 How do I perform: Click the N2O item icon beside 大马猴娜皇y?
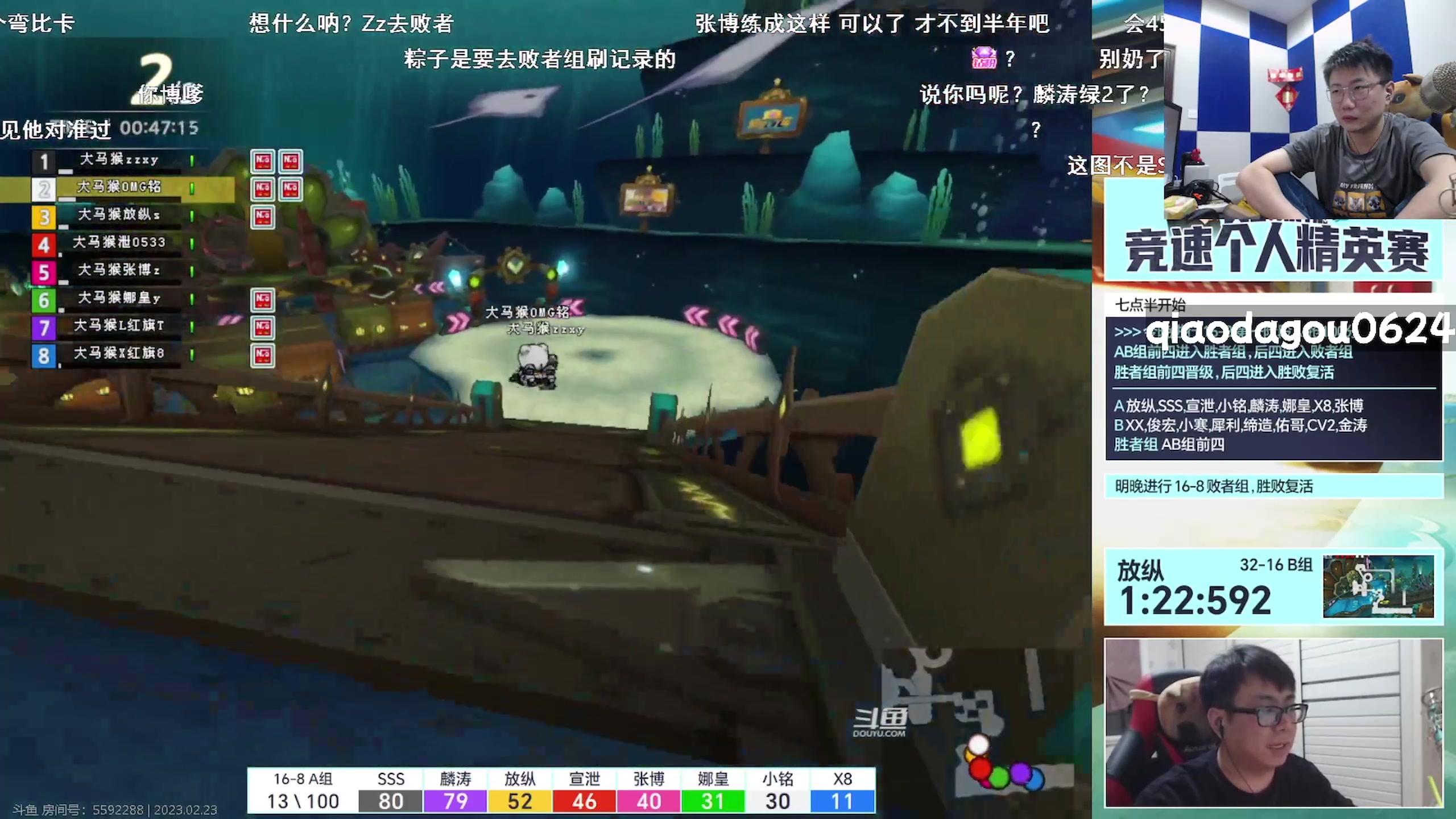pos(262,300)
